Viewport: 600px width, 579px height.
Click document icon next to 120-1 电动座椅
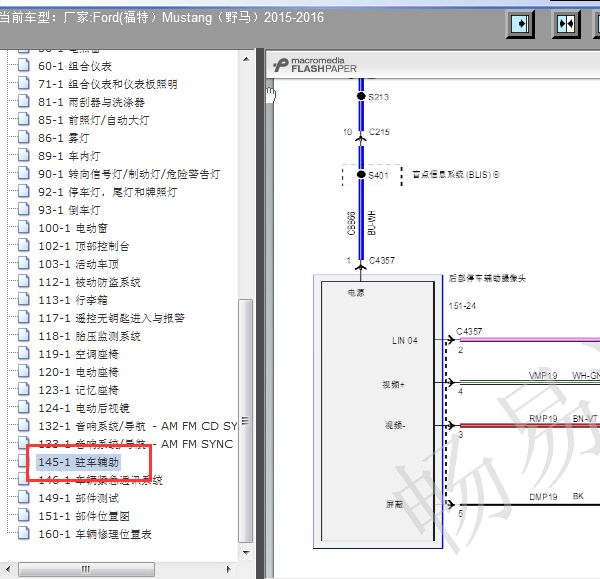pyautogui.click(x=24, y=371)
